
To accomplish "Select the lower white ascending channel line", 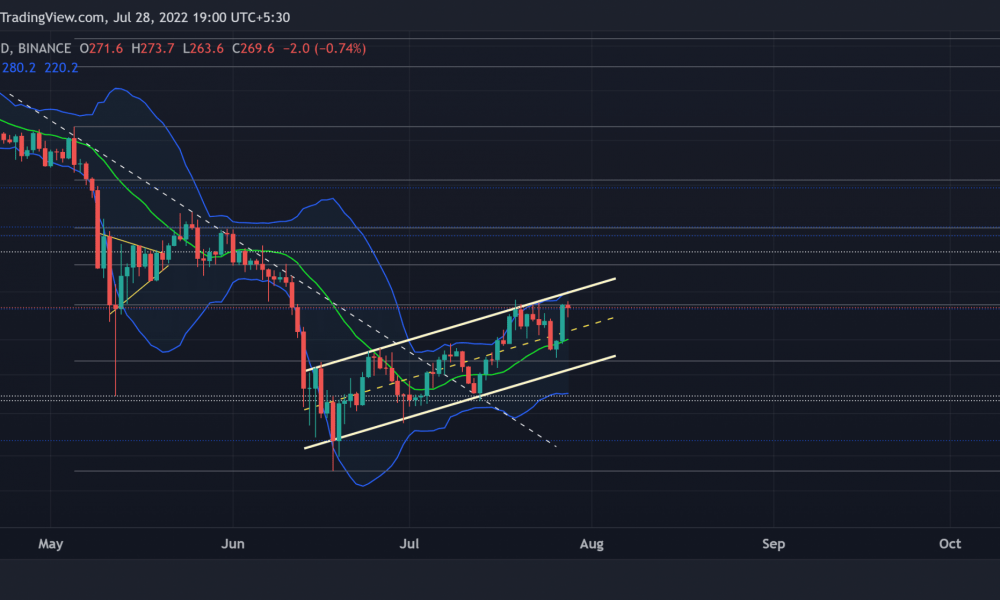I will point(460,402).
